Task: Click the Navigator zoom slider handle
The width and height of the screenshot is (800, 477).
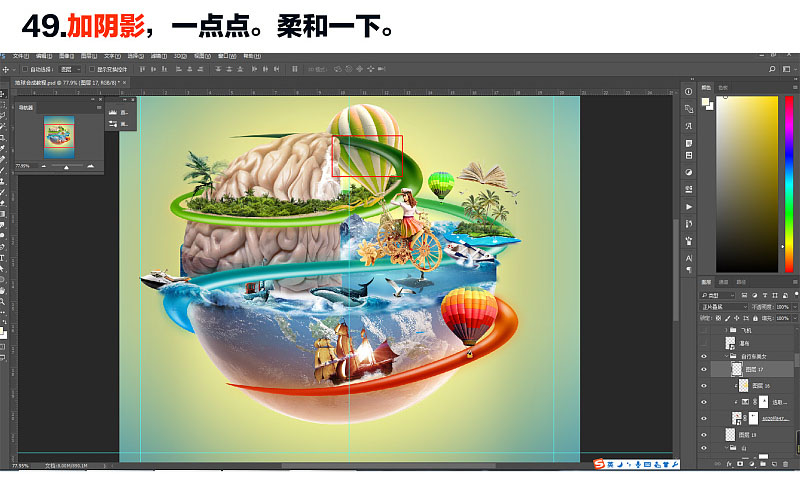Action: click(66, 167)
